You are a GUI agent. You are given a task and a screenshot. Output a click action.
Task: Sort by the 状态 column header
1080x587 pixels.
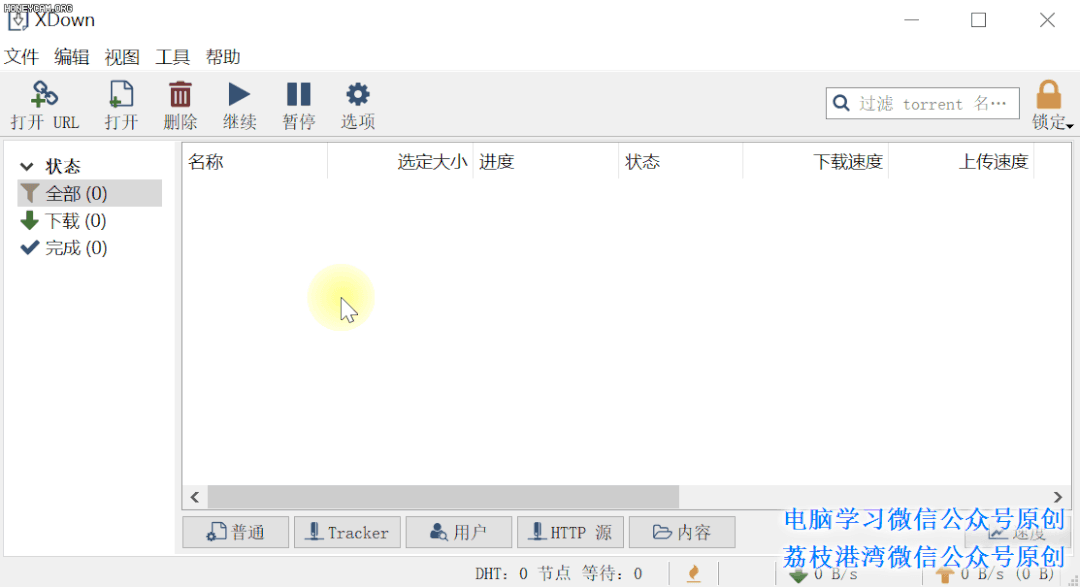[681, 162]
